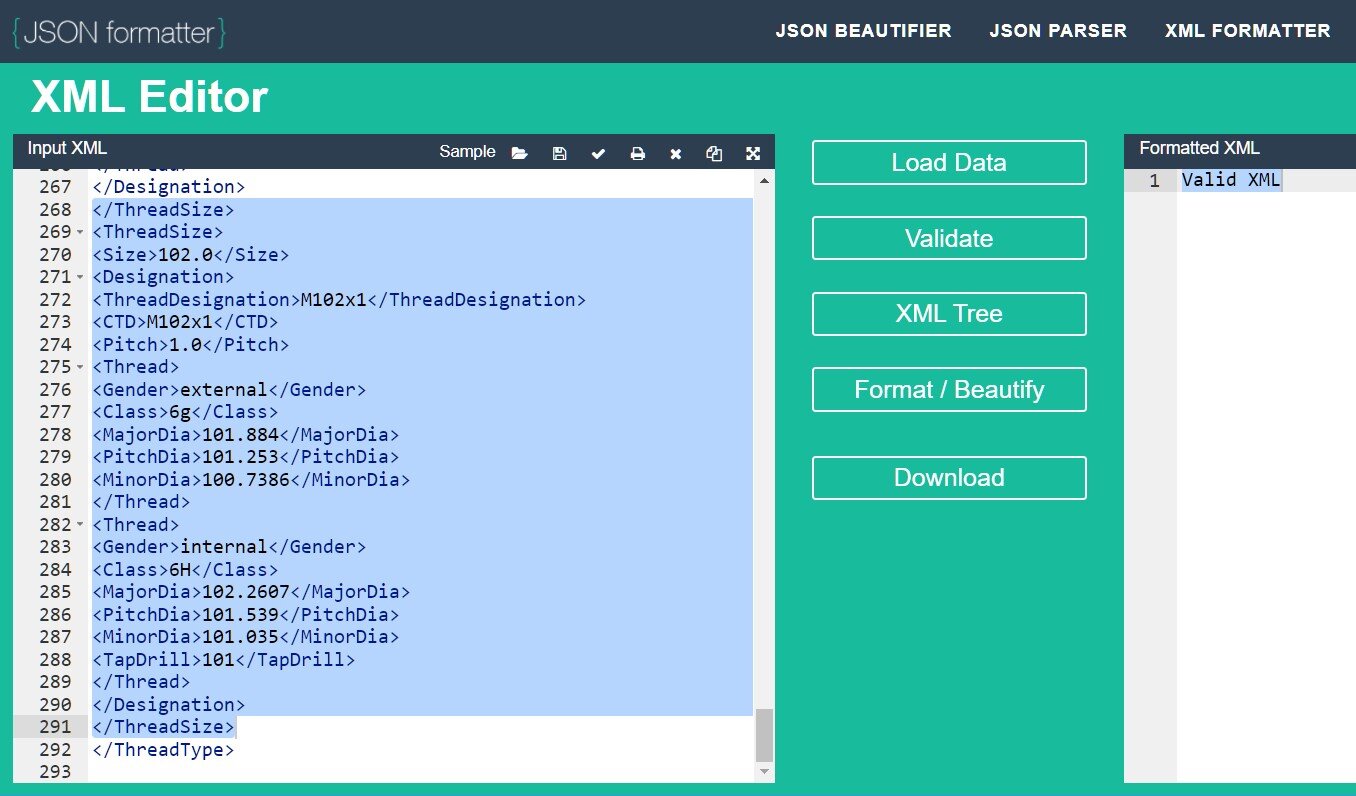The image size is (1356, 796).
Task: Click the Class 6H line
Action: point(185,570)
